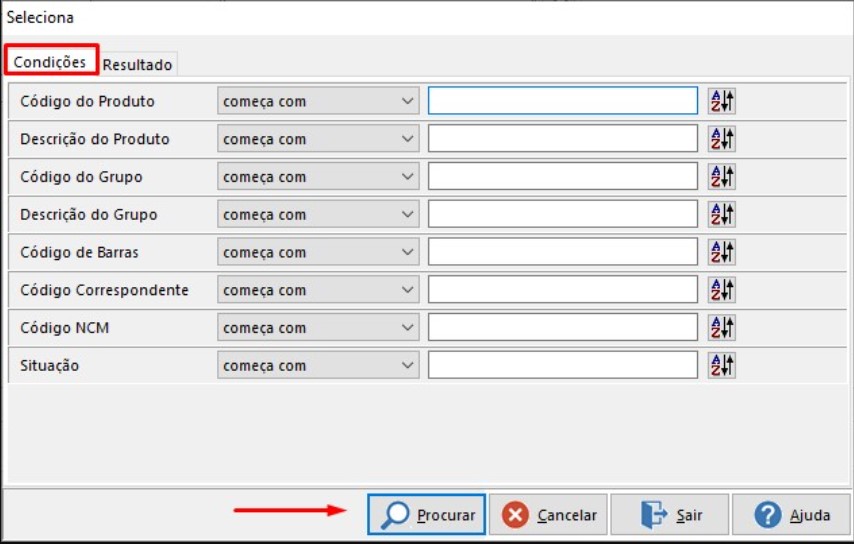Switch to the Resultado tab
Viewport: 854px width, 544px height.
tap(137, 64)
